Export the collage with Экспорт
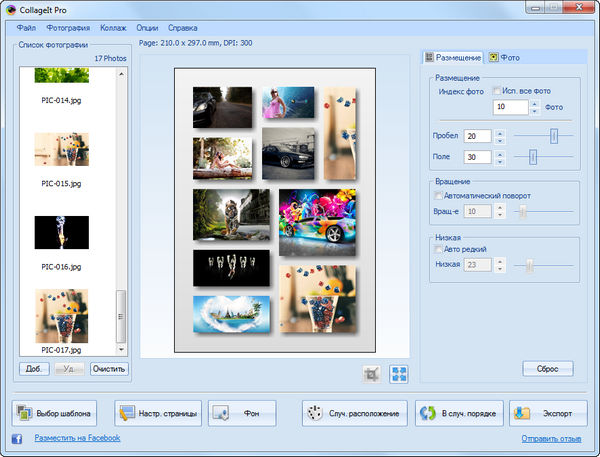 548,413
